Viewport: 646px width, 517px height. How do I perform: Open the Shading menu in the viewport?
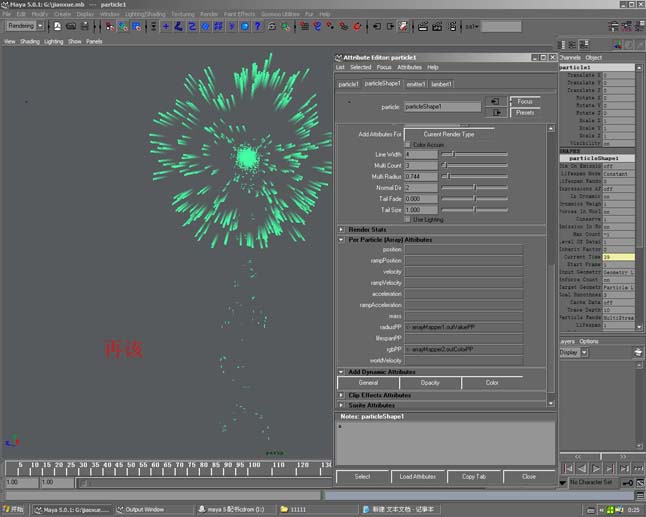tap(30, 42)
